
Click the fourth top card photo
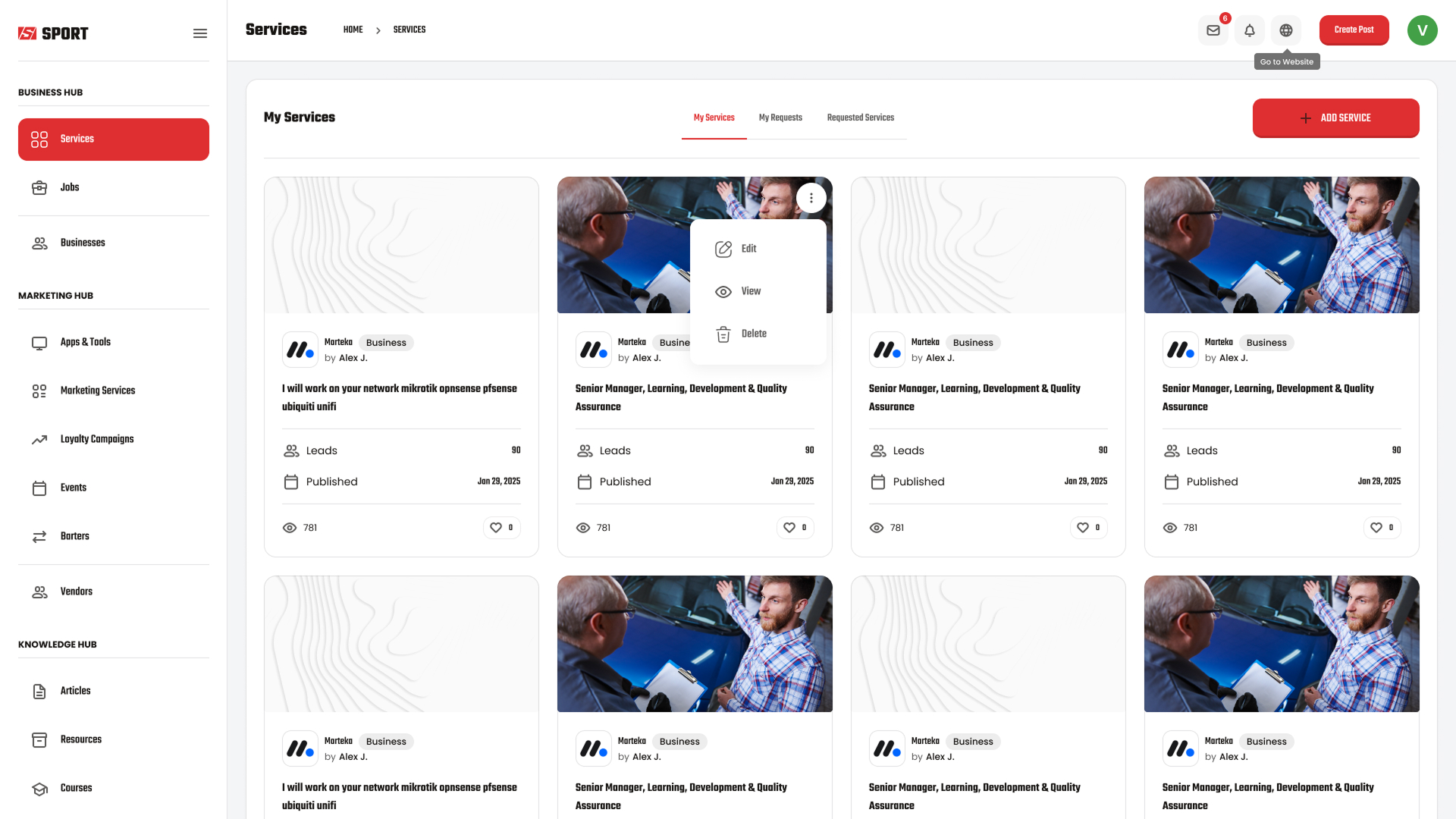1282,245
